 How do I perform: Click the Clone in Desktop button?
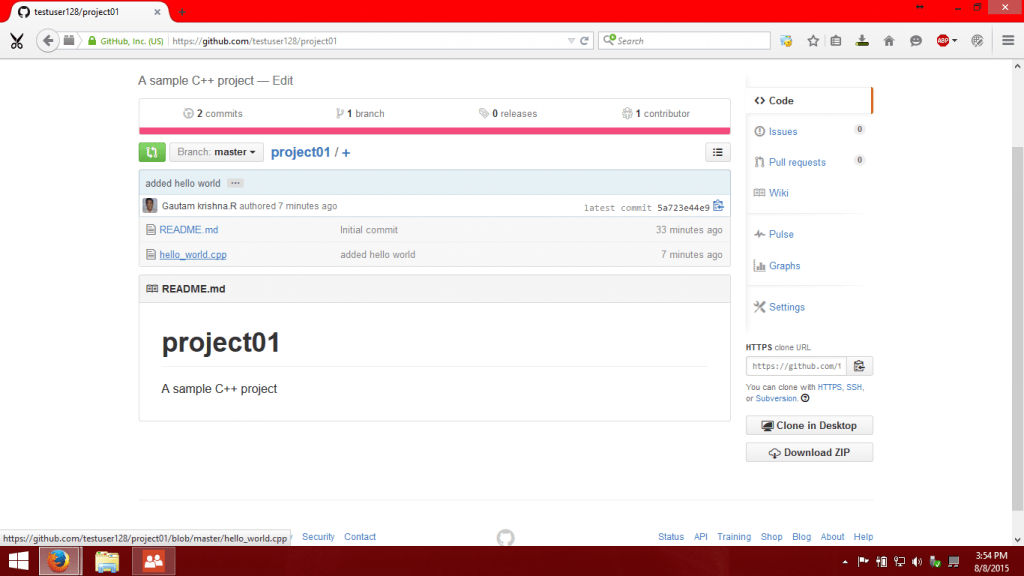tap(809, 425)
